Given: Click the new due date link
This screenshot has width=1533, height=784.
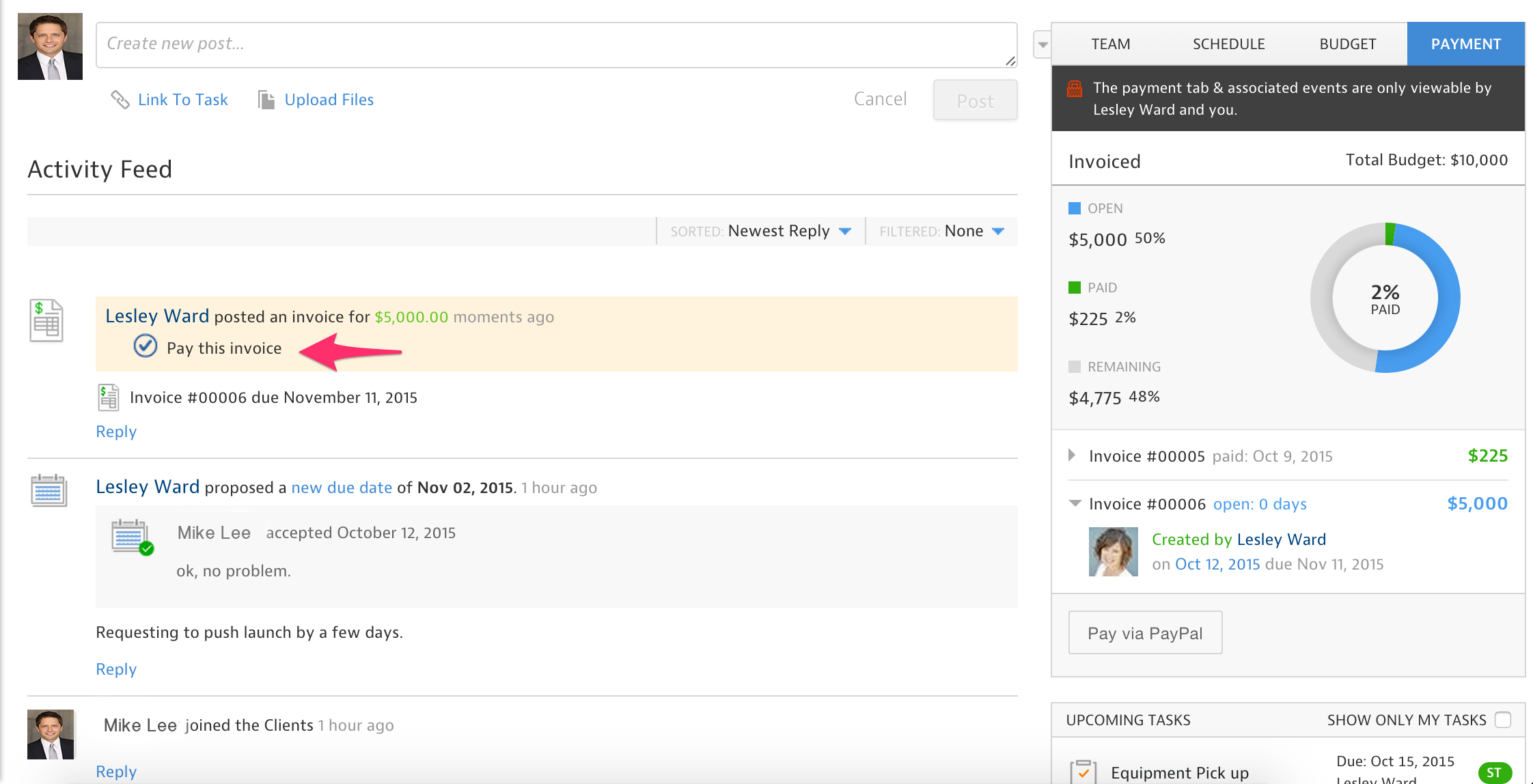Looking at the screenshot, I should pyautogui.click(x=342, y=488).
